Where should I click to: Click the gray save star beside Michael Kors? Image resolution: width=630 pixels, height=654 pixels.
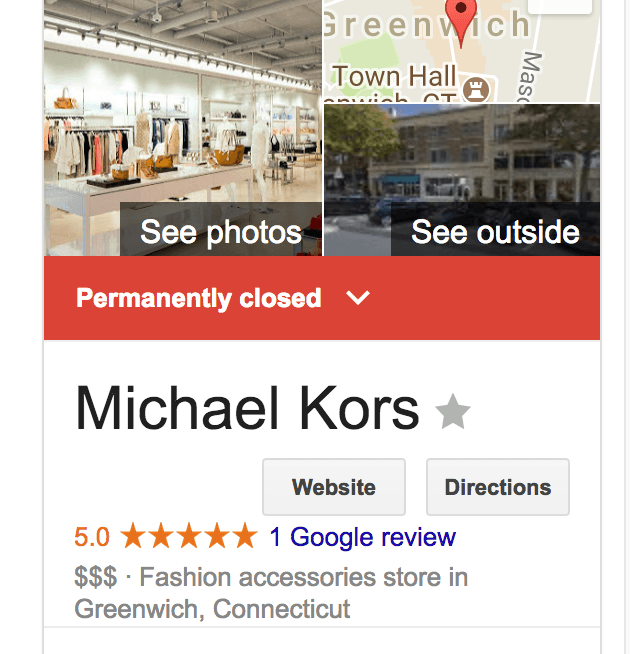tap(453, 412)
